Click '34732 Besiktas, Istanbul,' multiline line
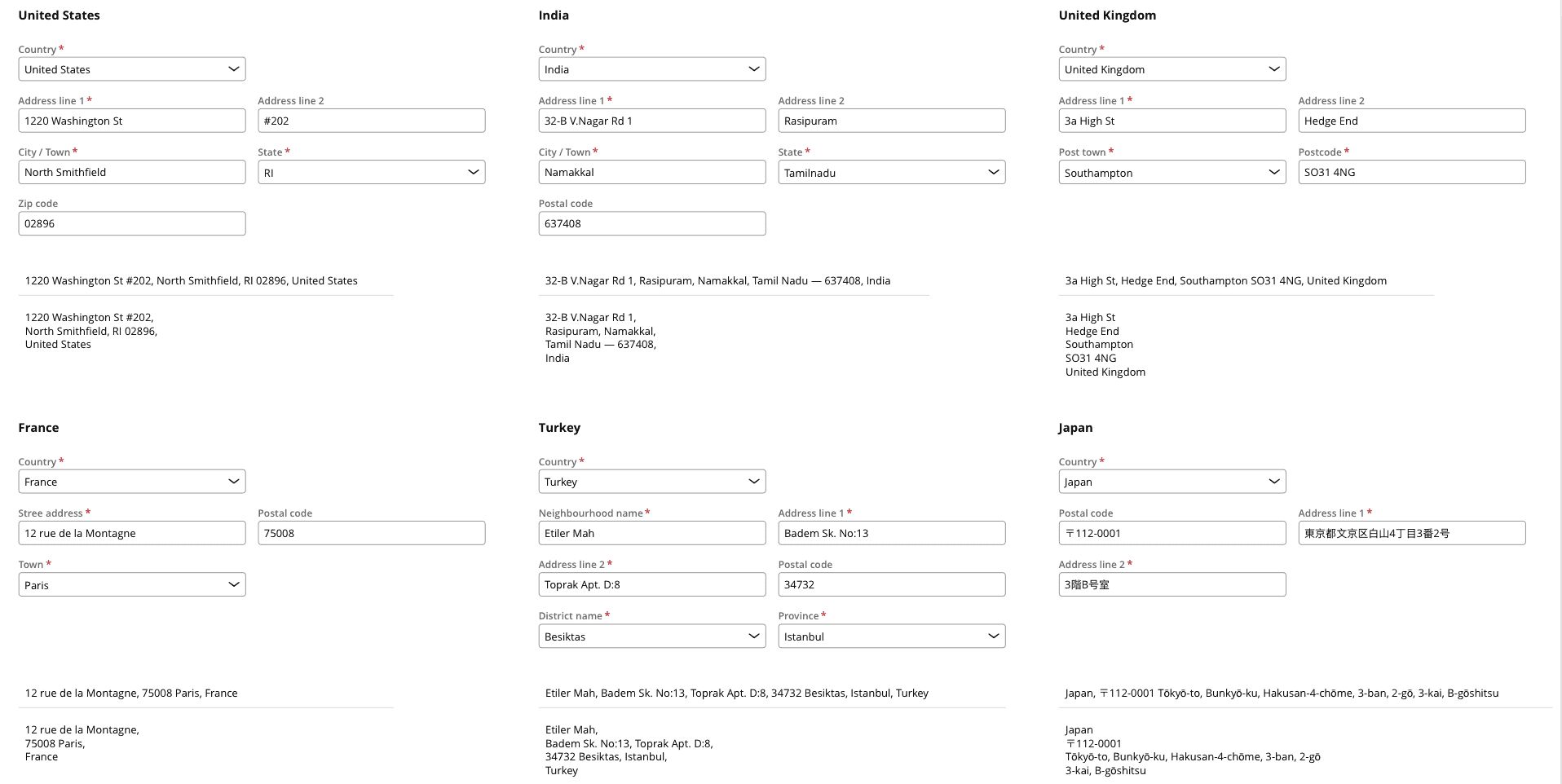1562x784 pixels. pyautogui.click(x=607, y=757)
